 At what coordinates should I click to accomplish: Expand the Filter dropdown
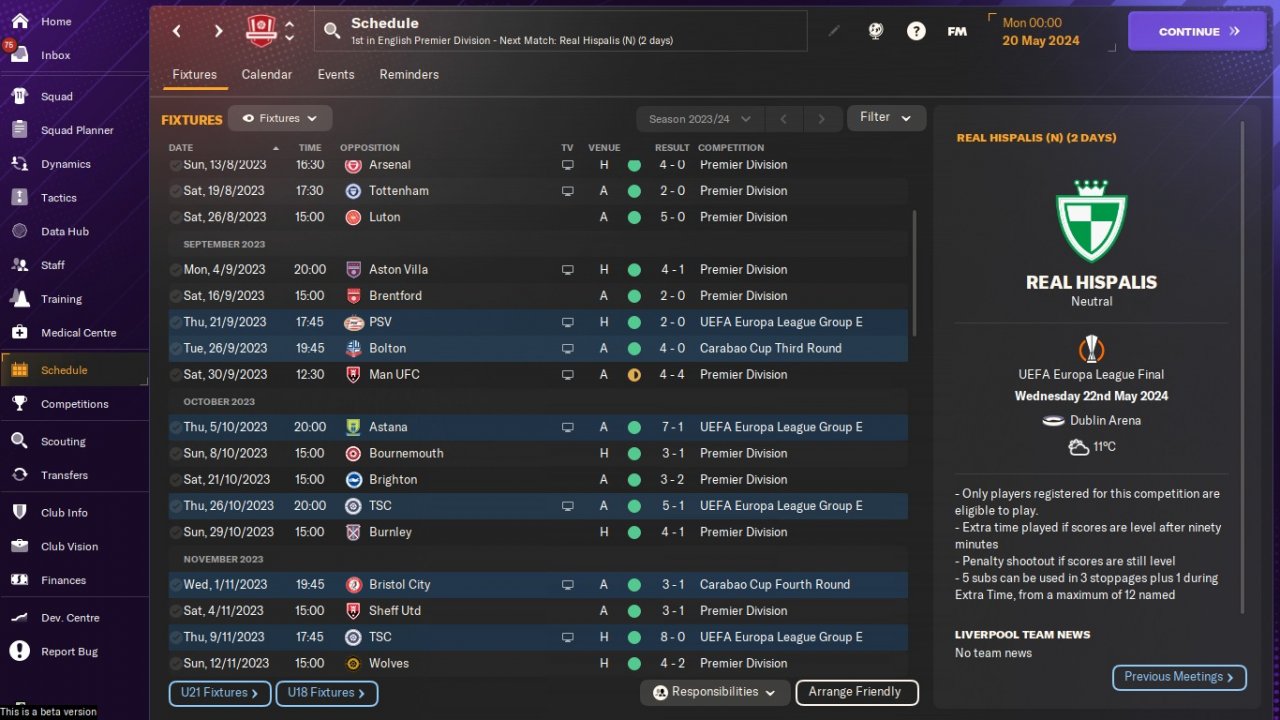(886, 118)
